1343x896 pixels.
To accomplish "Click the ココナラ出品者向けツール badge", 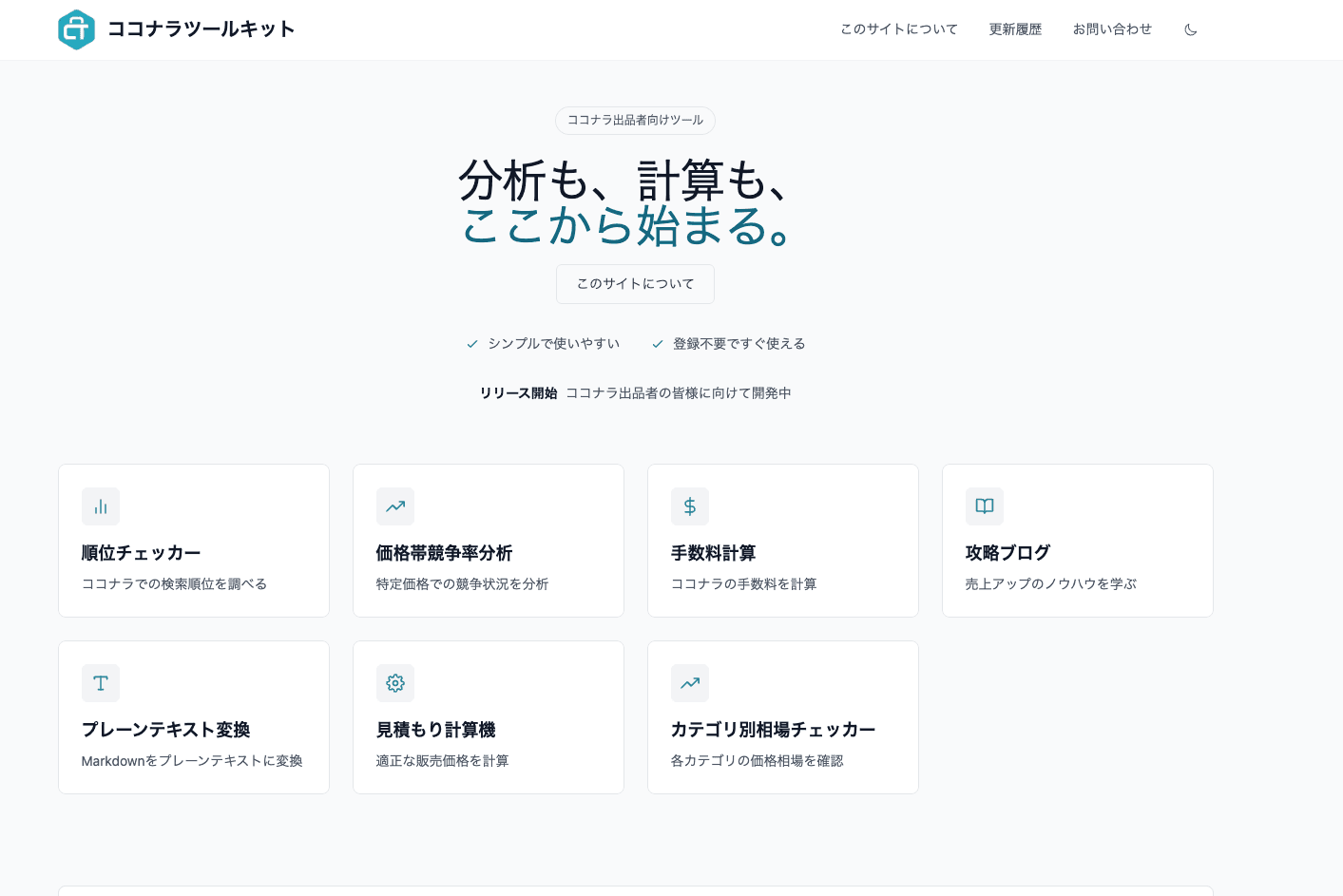I will click(635, 121).
